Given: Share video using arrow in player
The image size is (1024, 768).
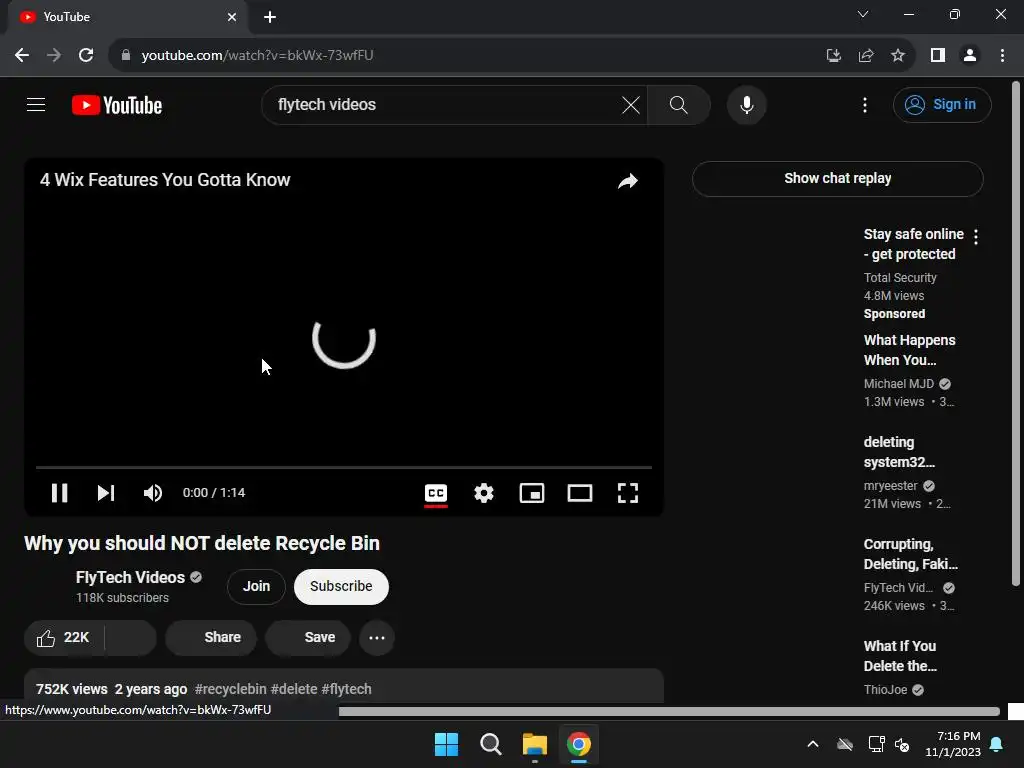Looking at the screenshot, I should coord(628,181).
